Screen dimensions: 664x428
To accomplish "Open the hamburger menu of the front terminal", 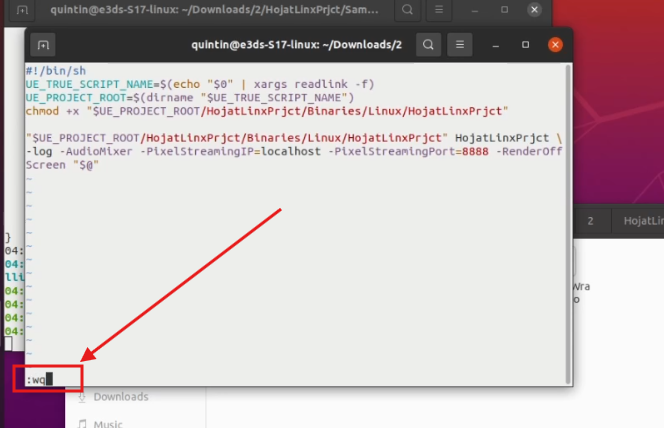I will [x=462, y=45].
